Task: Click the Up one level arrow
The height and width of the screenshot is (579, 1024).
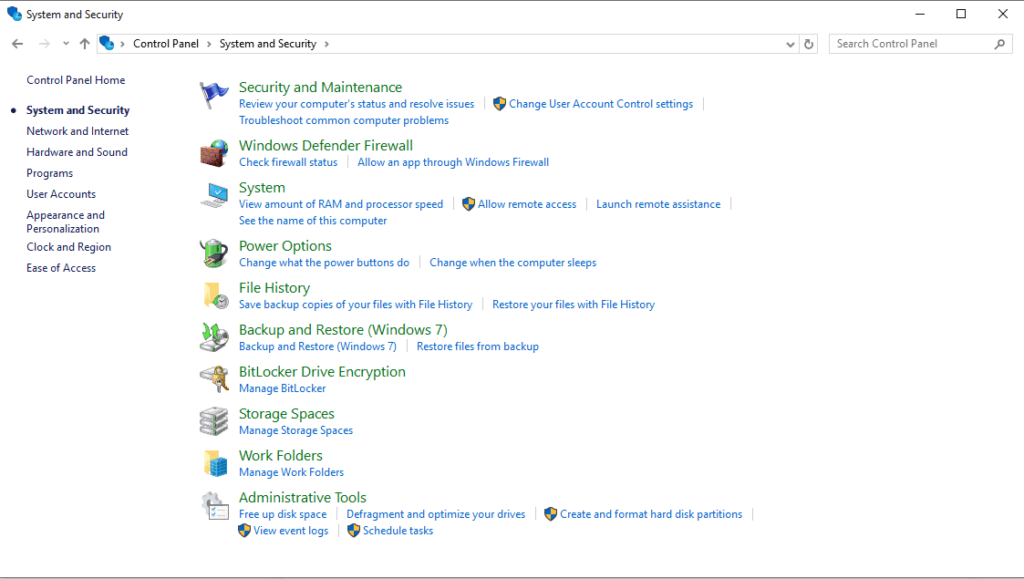Action: click(84, 44)
